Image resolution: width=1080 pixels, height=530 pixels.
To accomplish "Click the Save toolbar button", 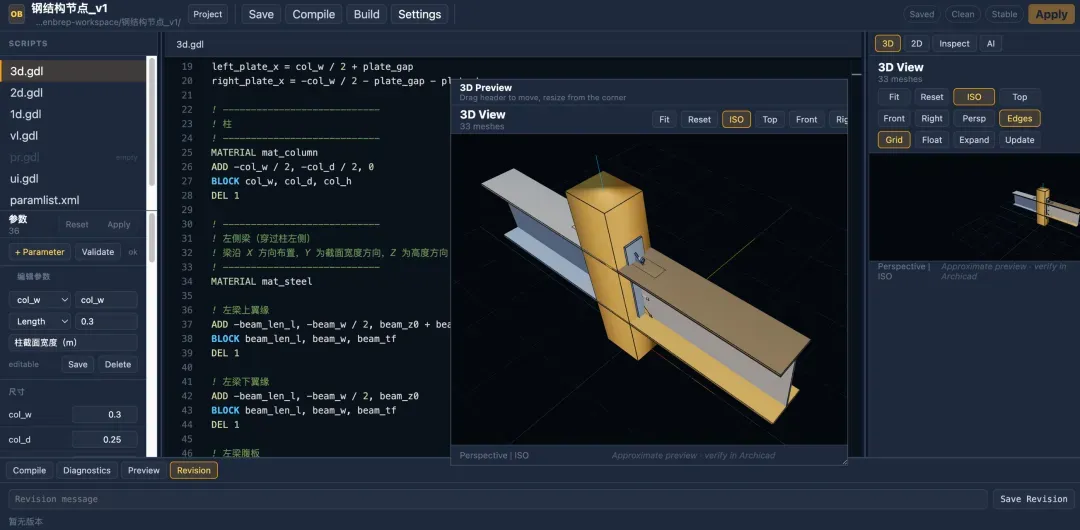I will pos(261,14).
